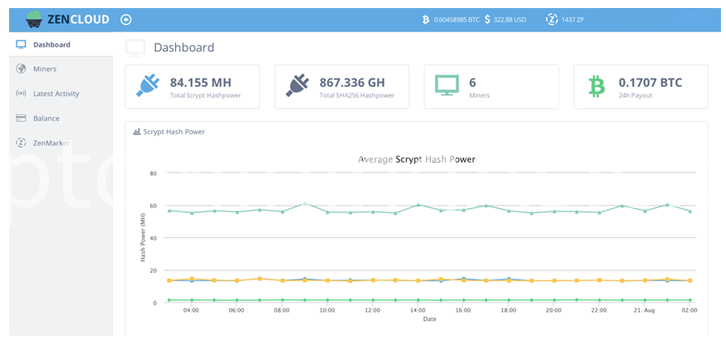The height and width of the screenshot is (362, 726).
Task: Click the 1437 ZP points value
Action: coord(569,20)
